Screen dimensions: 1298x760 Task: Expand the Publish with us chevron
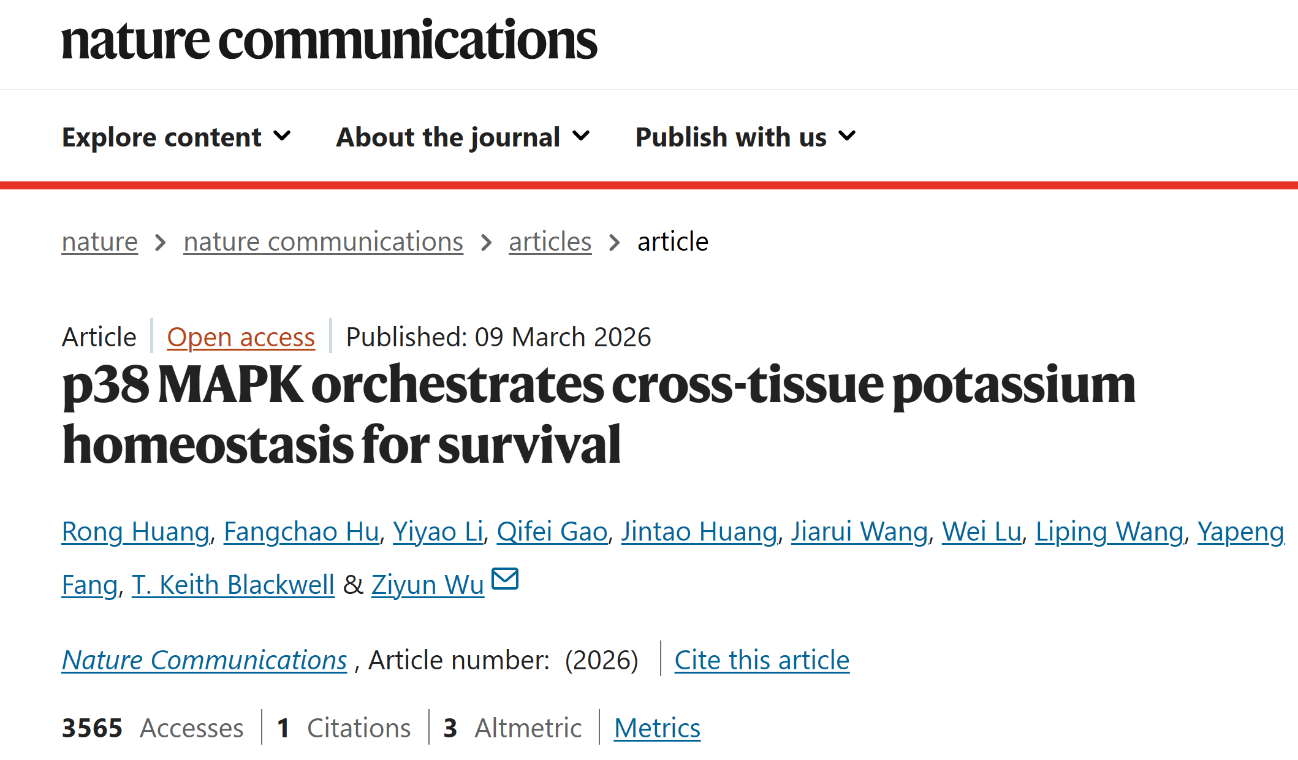[847, 135]
